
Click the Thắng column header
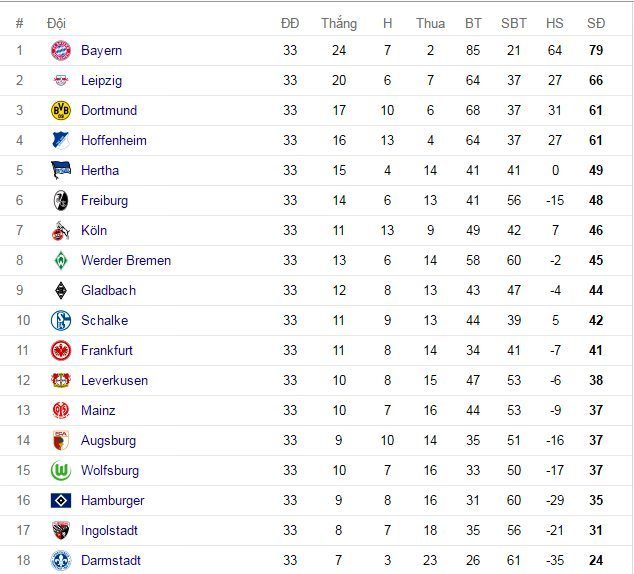pyautogui.click(x=338, y=23)
